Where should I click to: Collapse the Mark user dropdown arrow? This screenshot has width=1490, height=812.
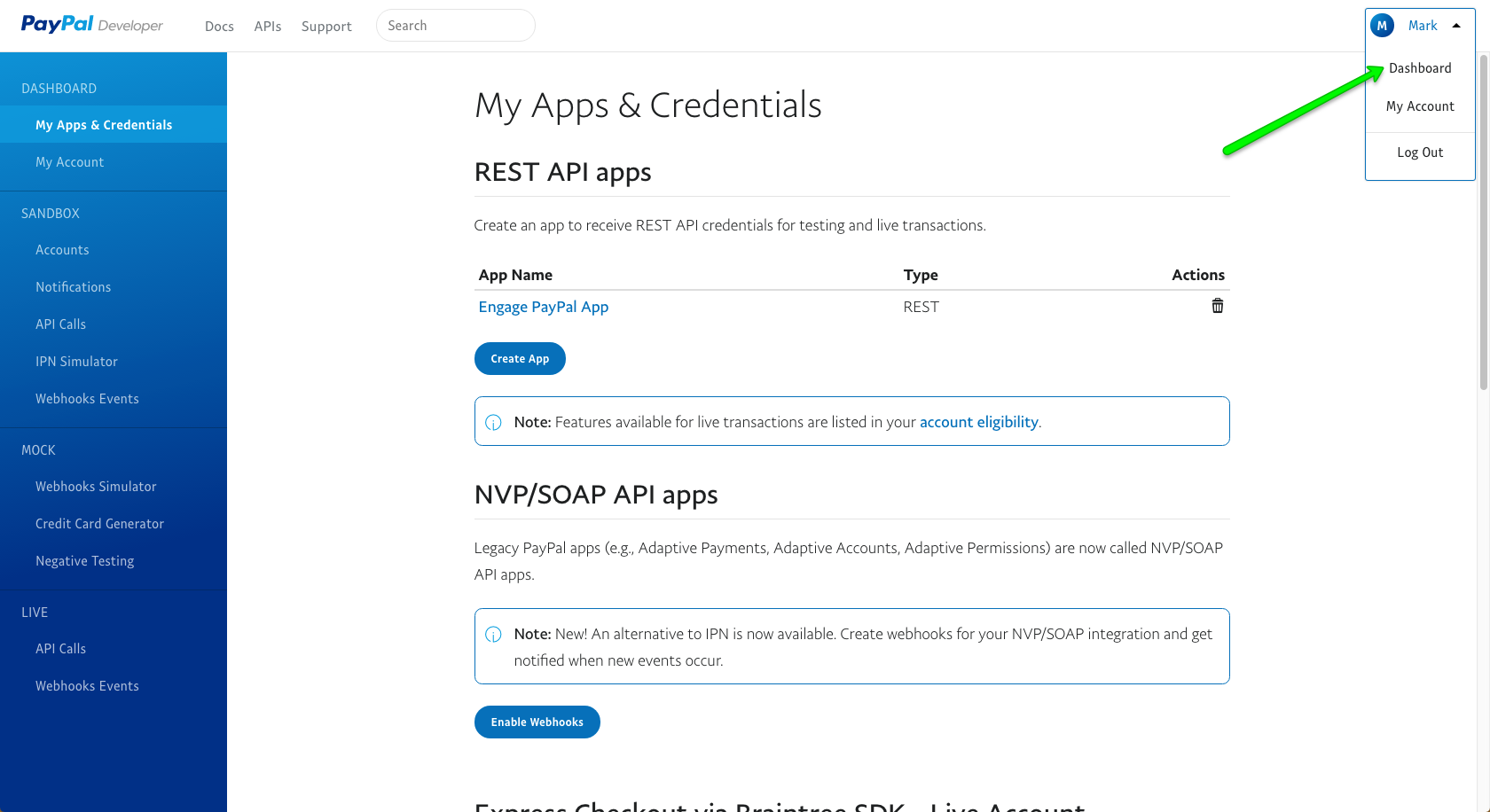click(1456, 26)
